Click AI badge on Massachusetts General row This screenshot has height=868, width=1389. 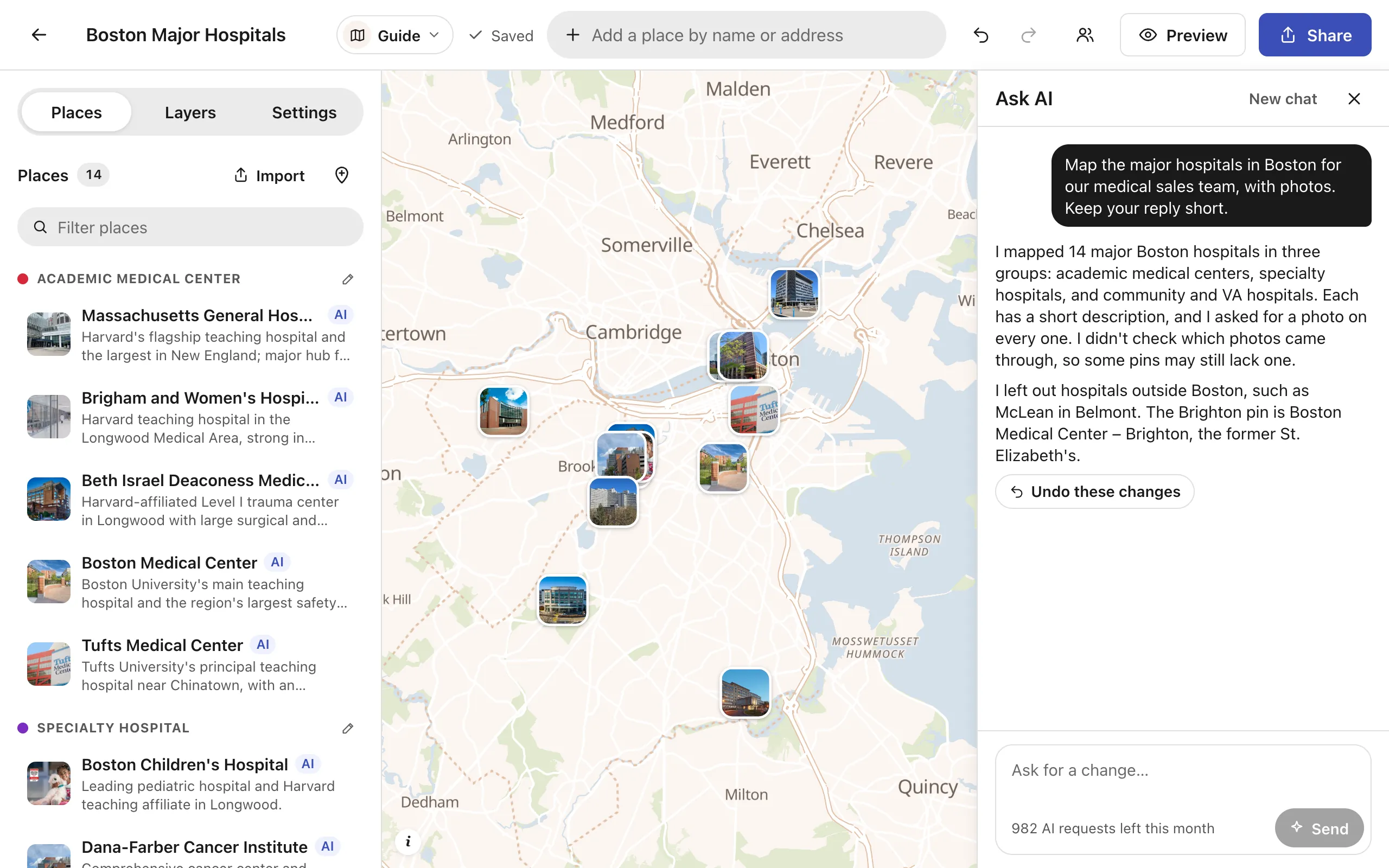pos(340,315)
